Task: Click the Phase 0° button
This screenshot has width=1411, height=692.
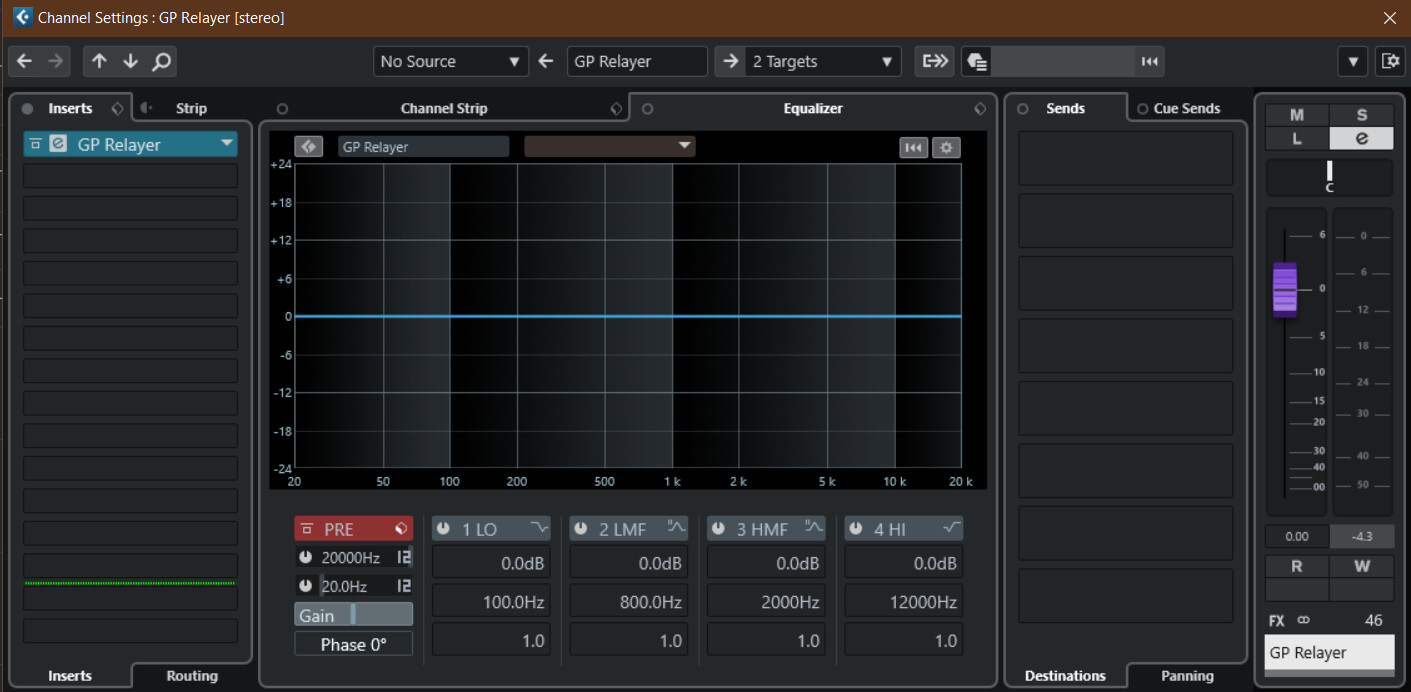Action: click(x=353, y=645)
